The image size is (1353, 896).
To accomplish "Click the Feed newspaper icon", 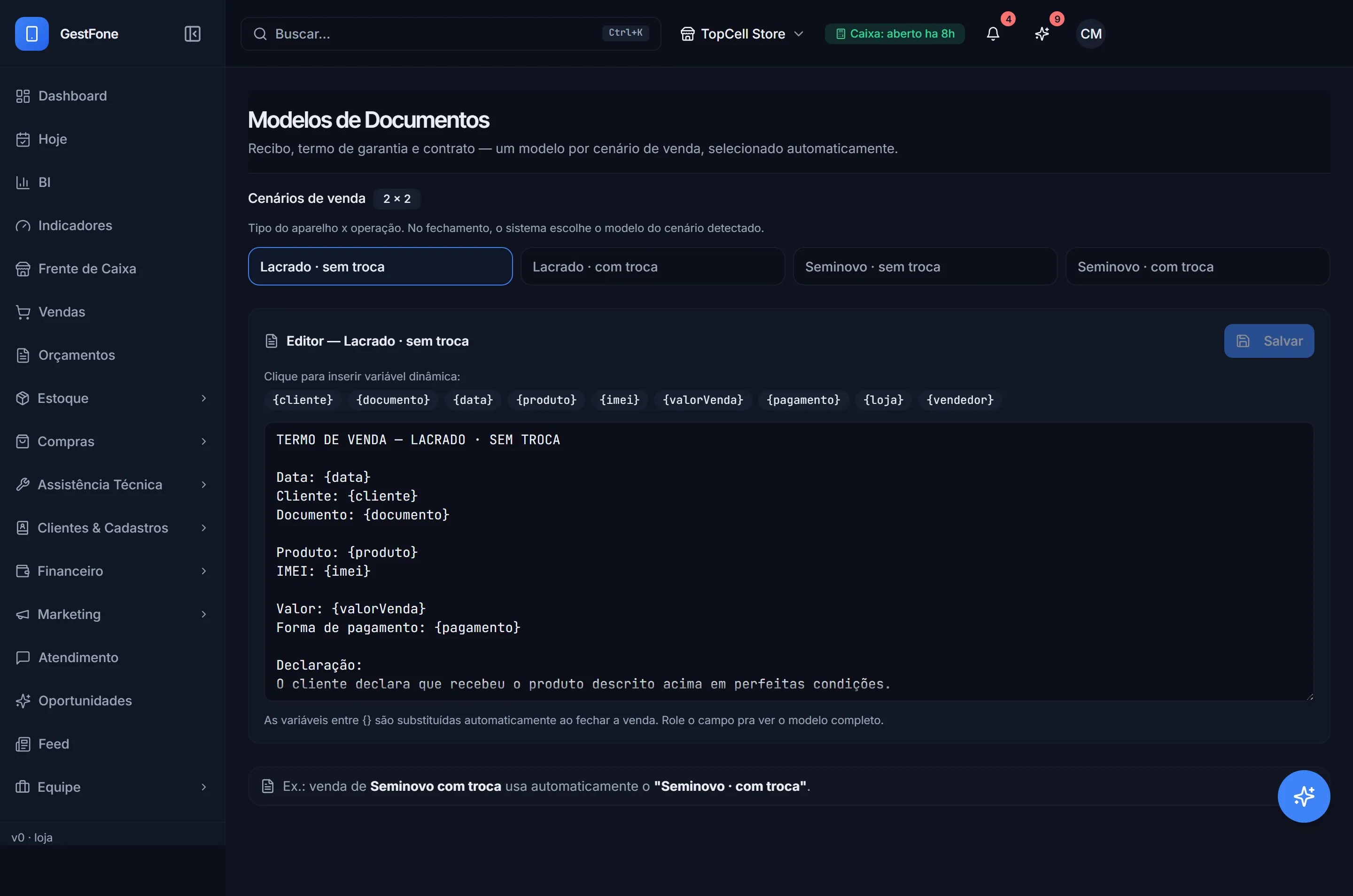I will coord(23,744).
